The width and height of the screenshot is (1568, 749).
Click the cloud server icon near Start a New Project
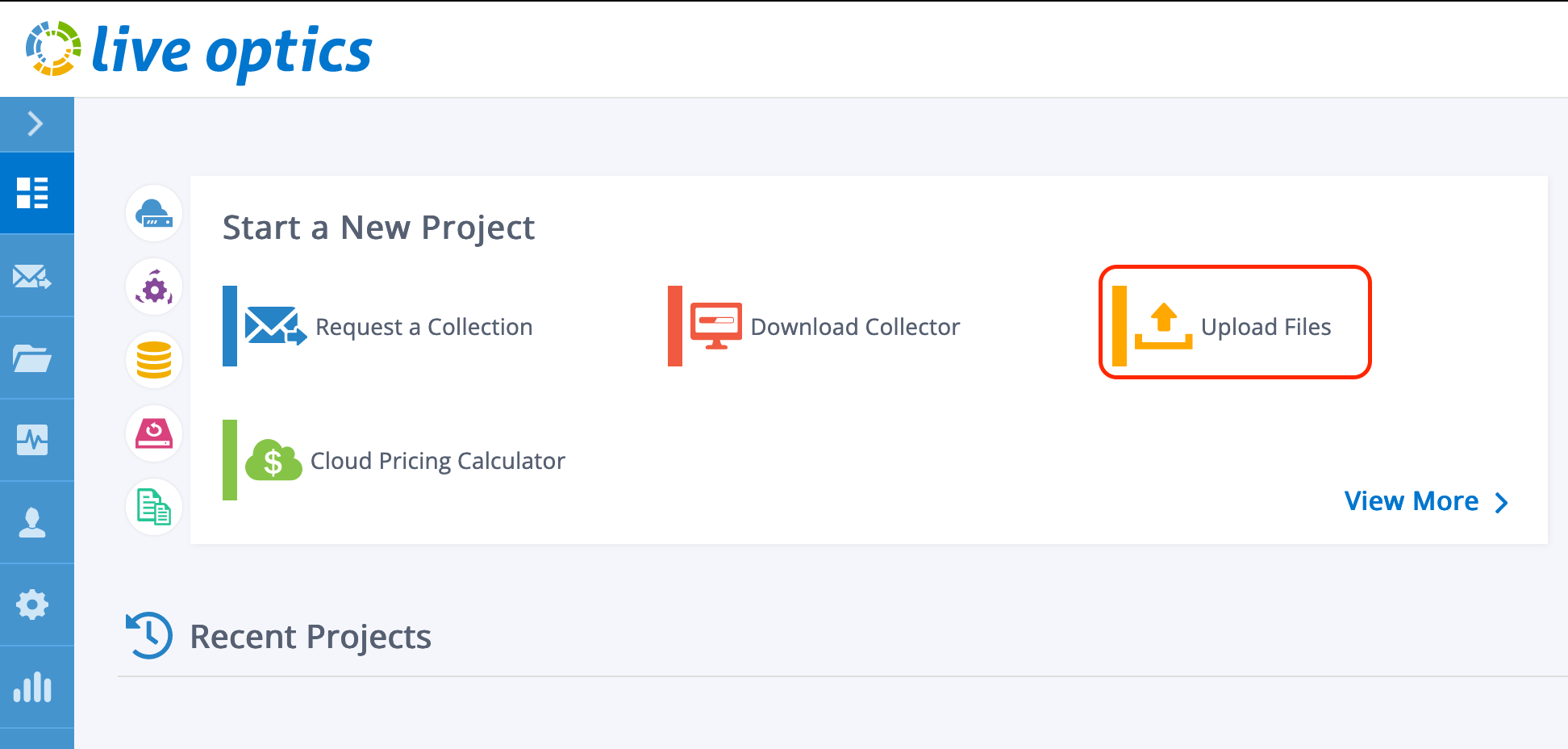click(x=153, y=213)
